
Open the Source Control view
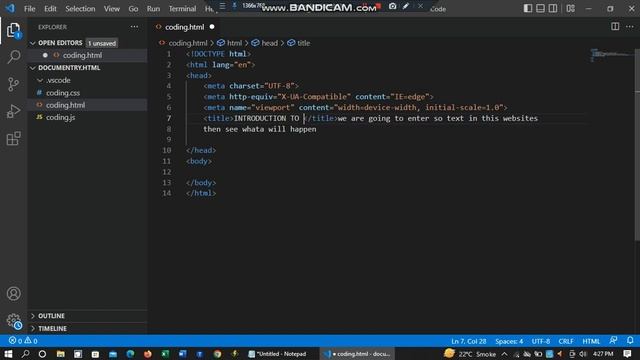[13, 84]
